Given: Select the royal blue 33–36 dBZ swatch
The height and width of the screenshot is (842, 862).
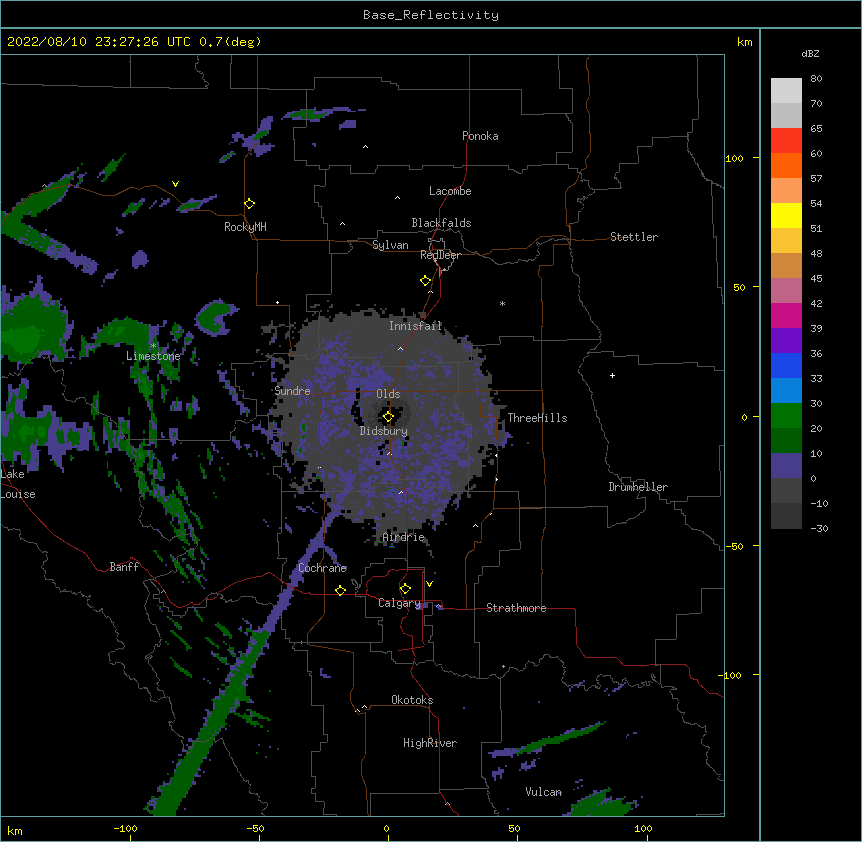Looking at the screenshot, I should (x=786, y=365).
